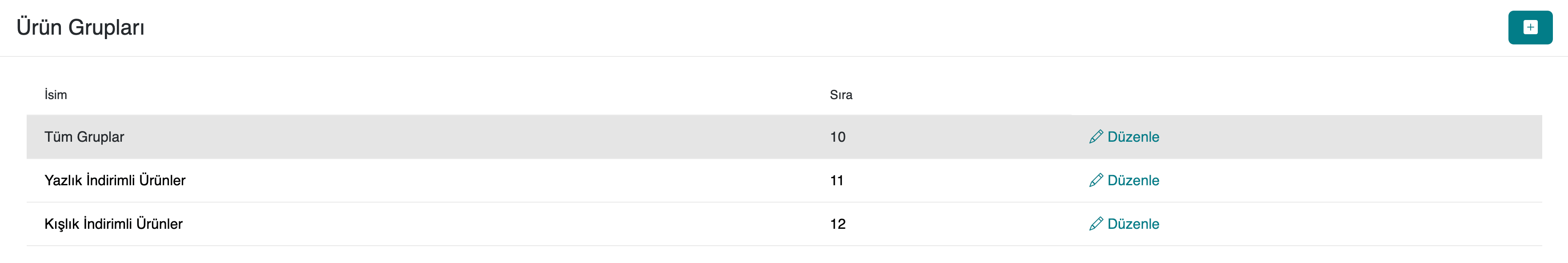Click the letter İ in the İsim header
Image resolution: width=1568 pixels, height=263 pixels.
click(x=46, y=95)
